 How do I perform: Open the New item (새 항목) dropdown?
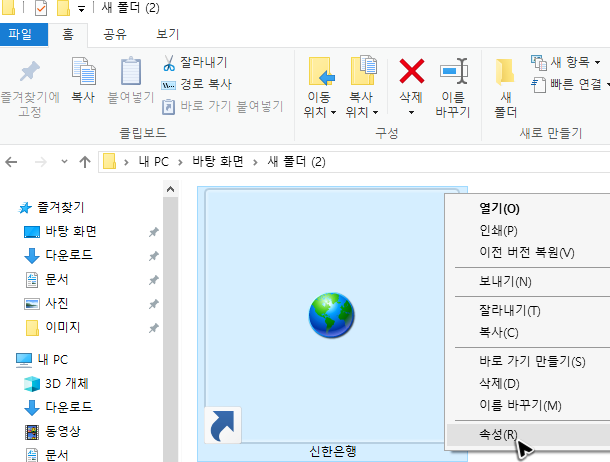coord(566,62)
